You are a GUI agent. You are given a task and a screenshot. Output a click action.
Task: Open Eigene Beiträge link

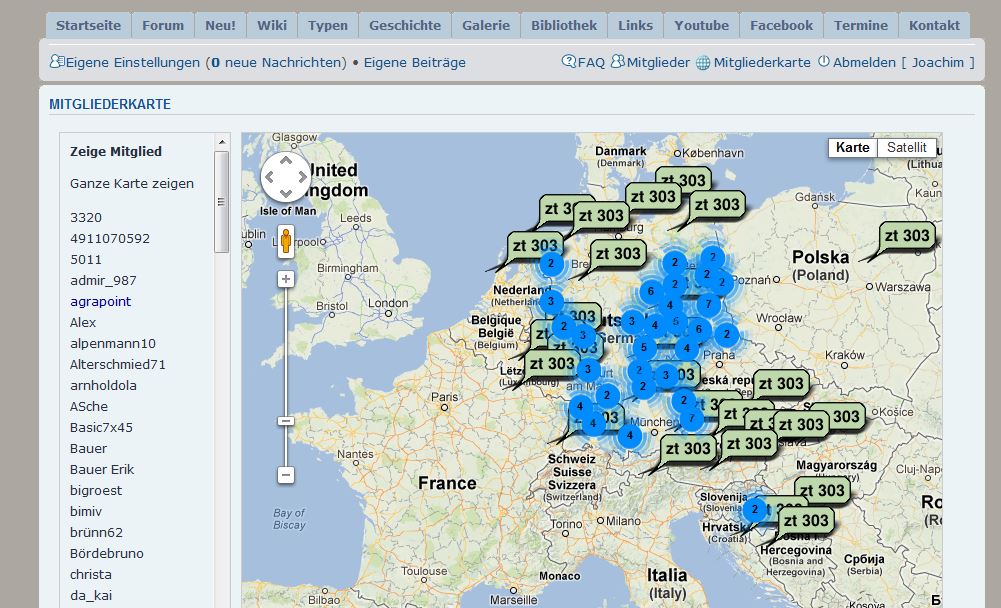point(414,62)
